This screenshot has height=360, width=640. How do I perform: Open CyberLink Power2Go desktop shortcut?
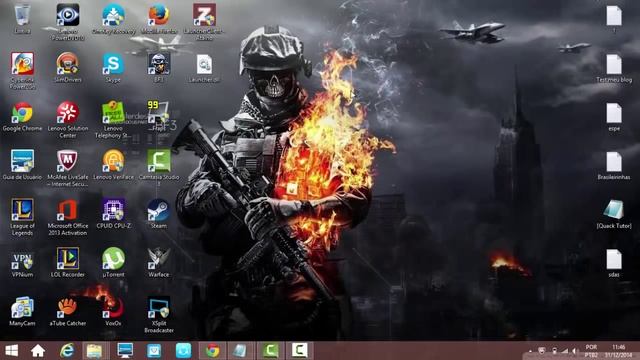(x=22, y=71)
